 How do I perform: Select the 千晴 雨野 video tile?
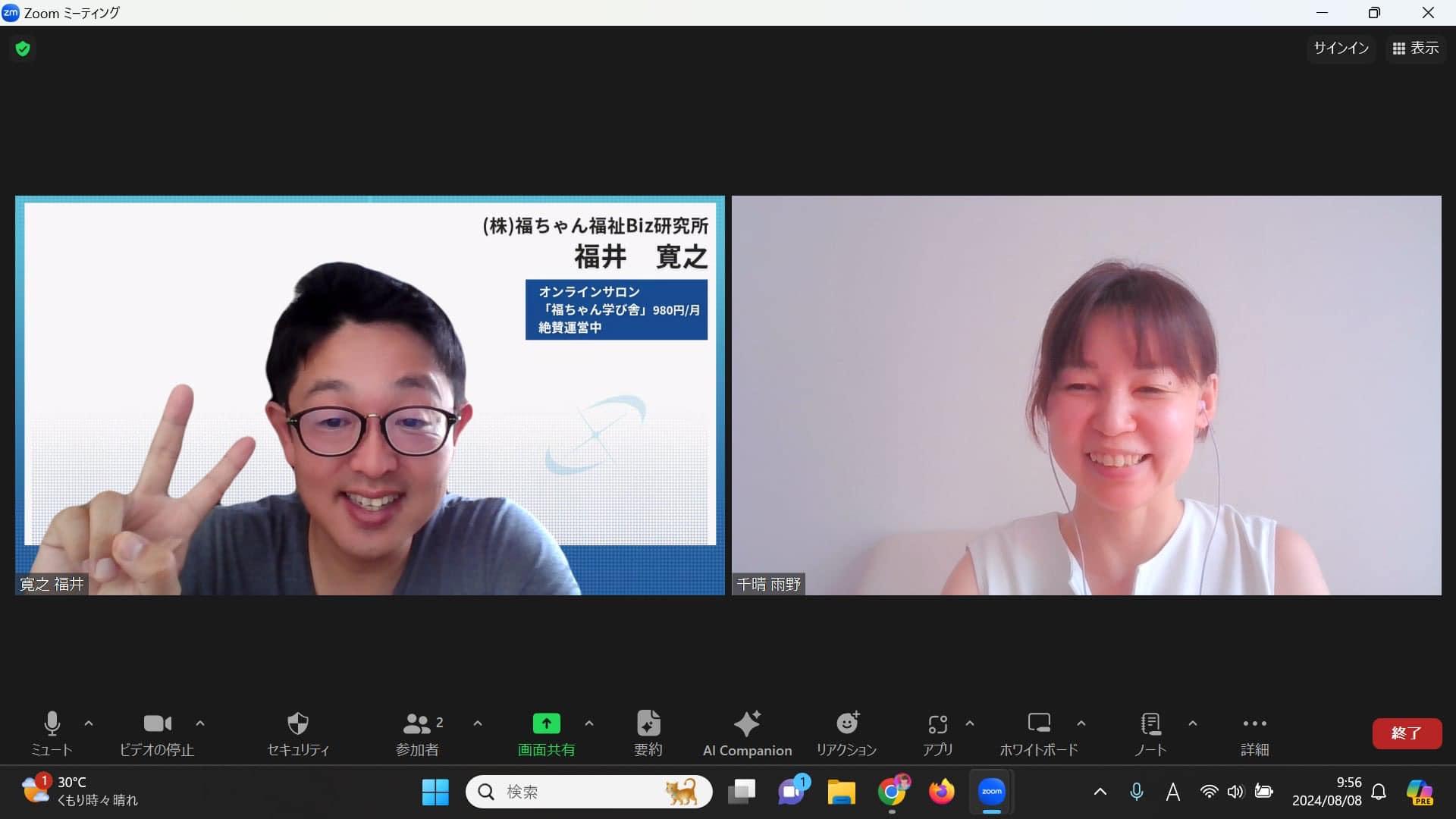[x=1086, y=395]
